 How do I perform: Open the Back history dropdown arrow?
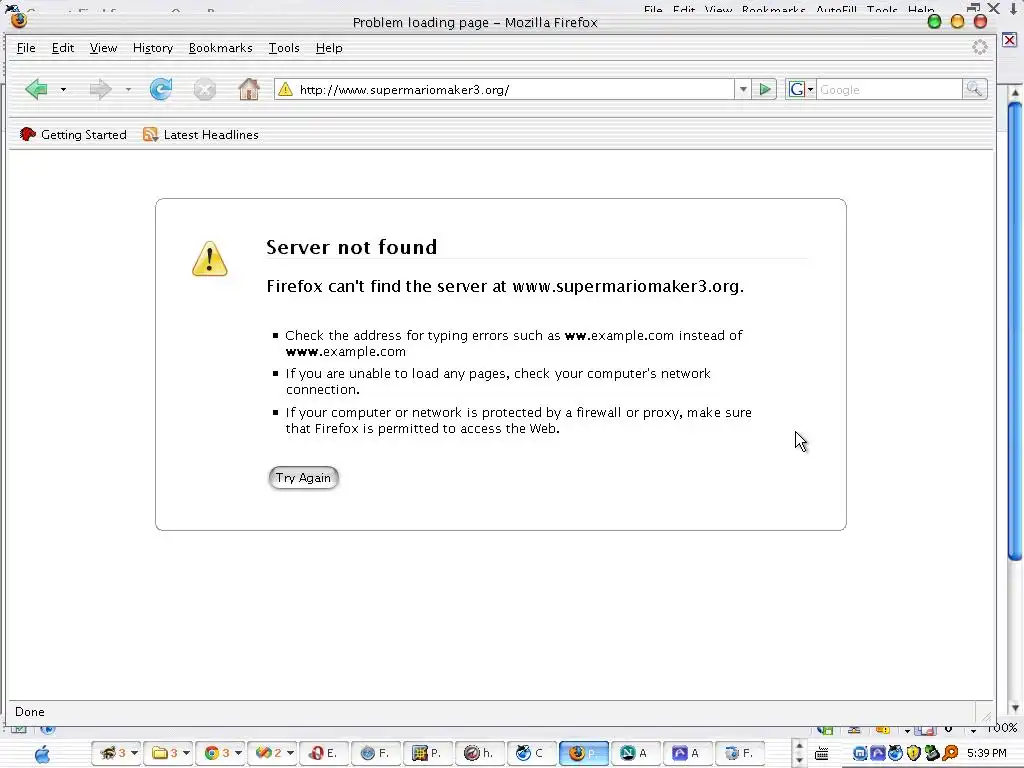pos(63,89)
